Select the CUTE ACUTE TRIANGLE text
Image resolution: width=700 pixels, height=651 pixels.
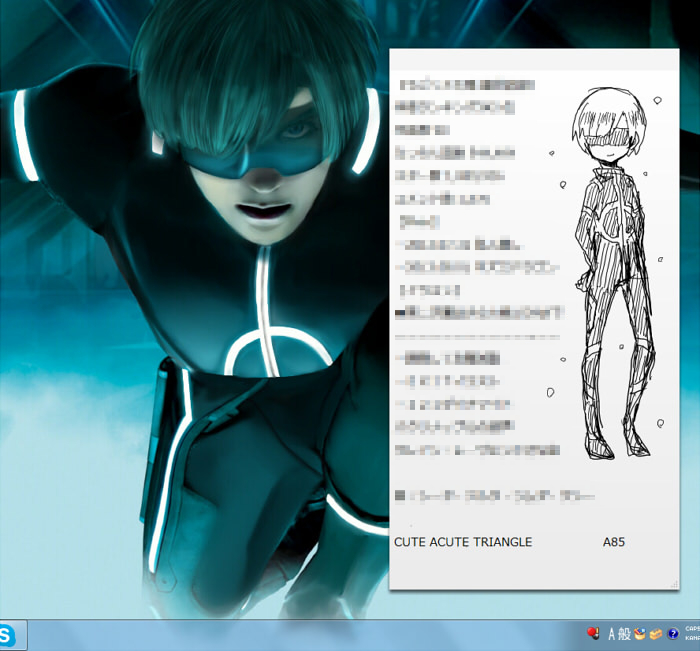click(x=463, y=542)
